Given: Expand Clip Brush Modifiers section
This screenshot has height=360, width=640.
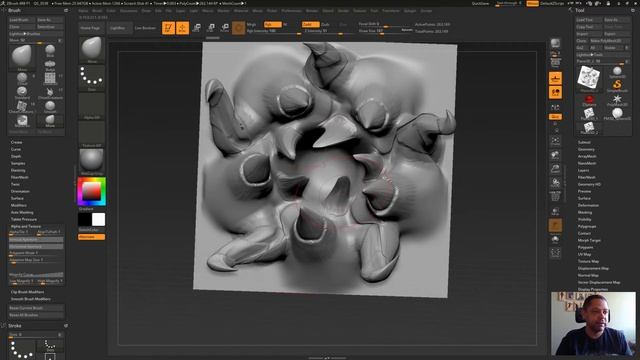Looking at the screenshot, I should point(27,292).
